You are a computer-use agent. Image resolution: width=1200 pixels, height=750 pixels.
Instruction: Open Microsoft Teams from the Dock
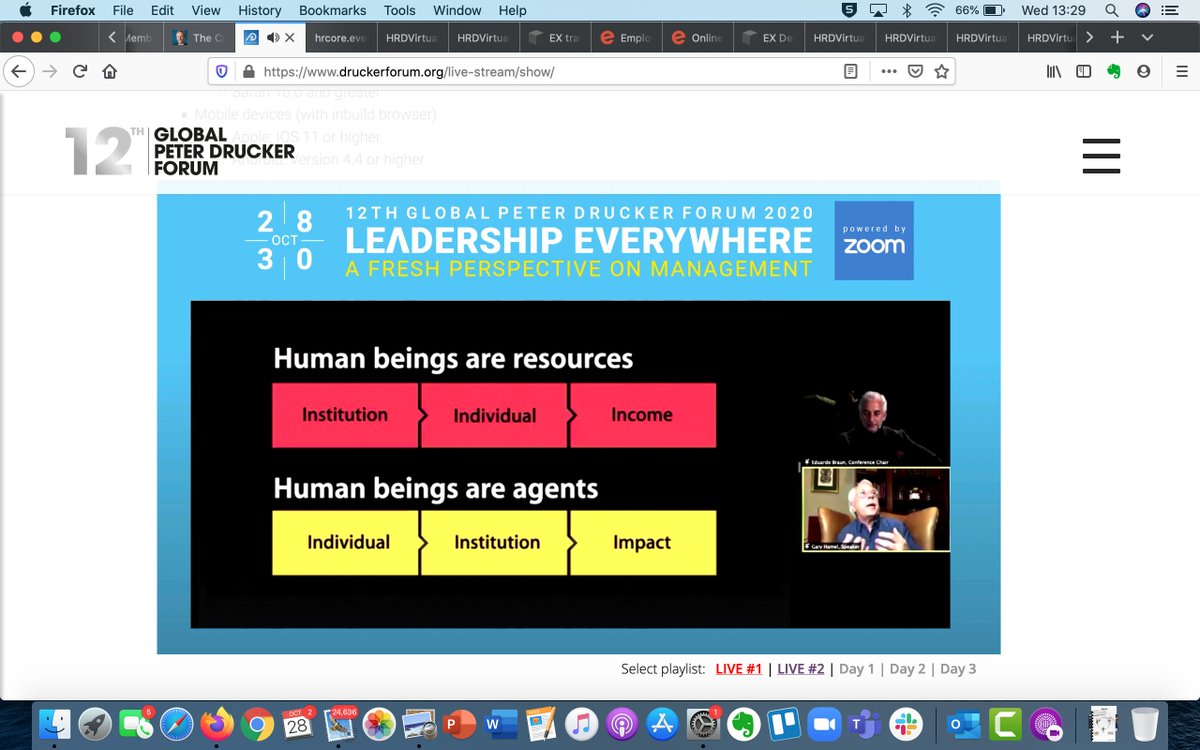[x=865, y=723]
